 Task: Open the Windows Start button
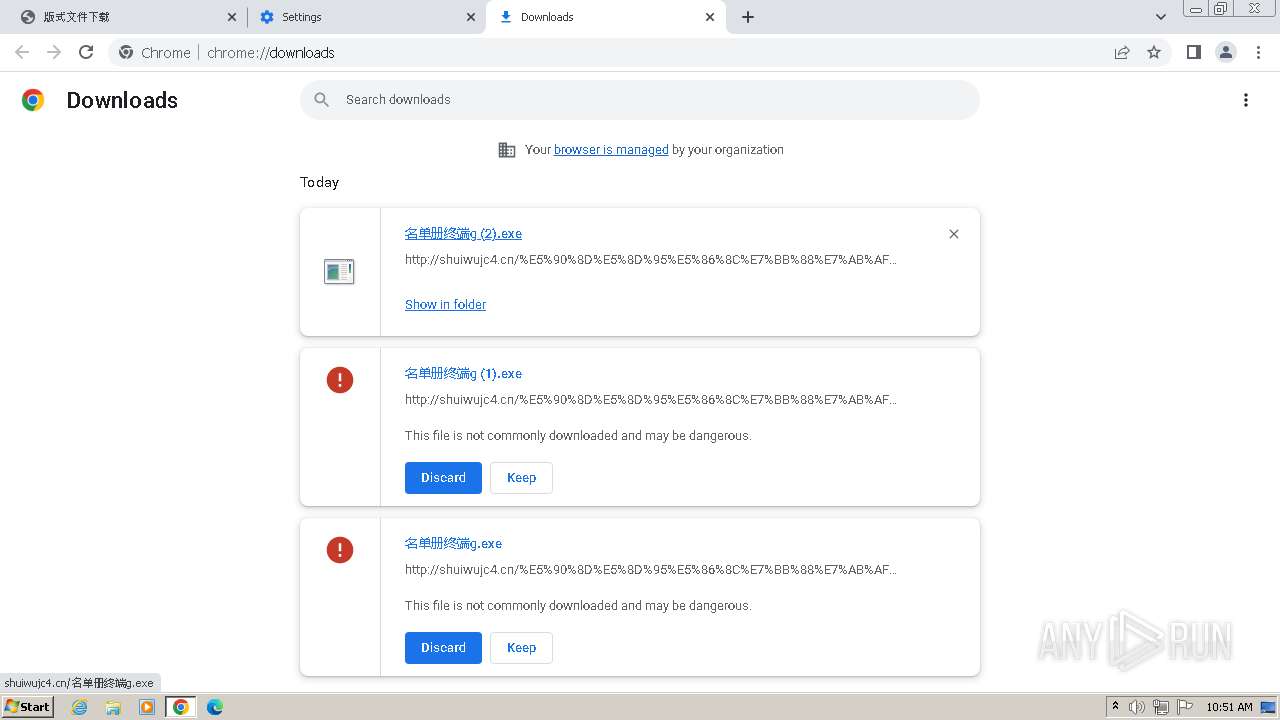[x=27, y=707]
